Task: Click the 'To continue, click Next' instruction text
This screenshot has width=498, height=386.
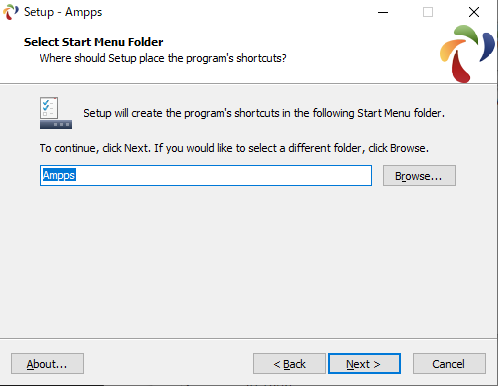Action: coord(234,148)
